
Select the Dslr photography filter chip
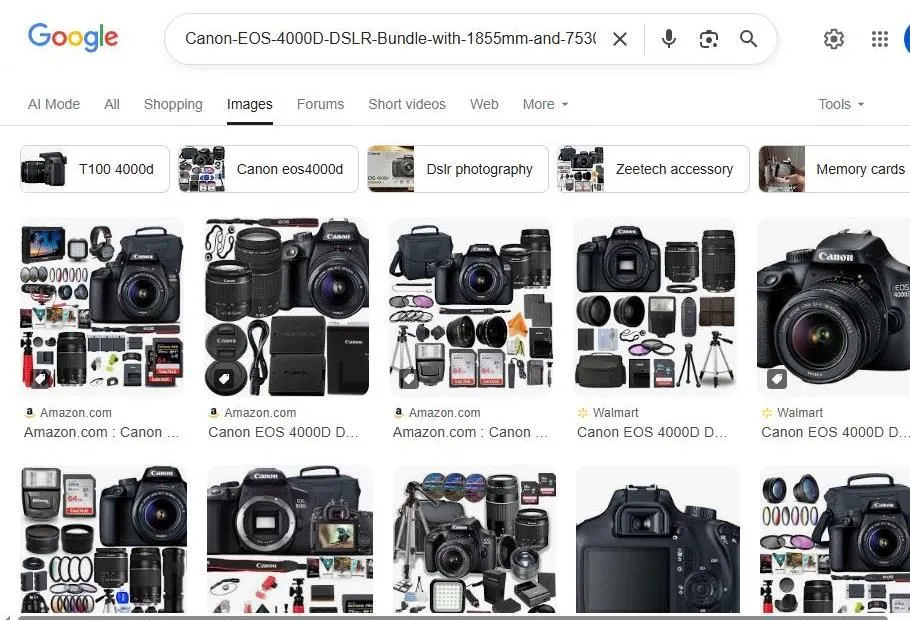pos(457,169)
